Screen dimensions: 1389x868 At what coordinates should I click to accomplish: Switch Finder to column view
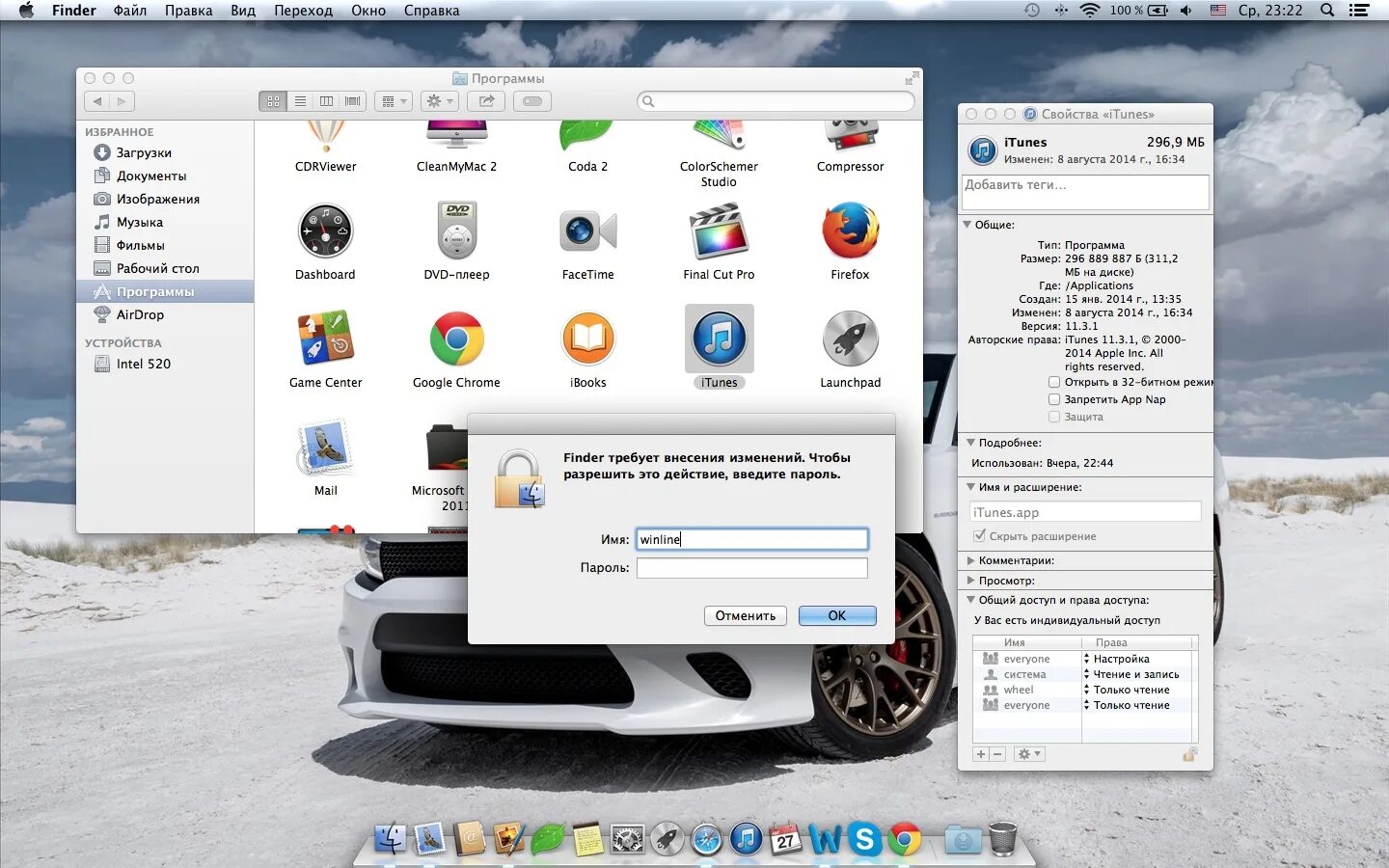click(x=326, y=101)
